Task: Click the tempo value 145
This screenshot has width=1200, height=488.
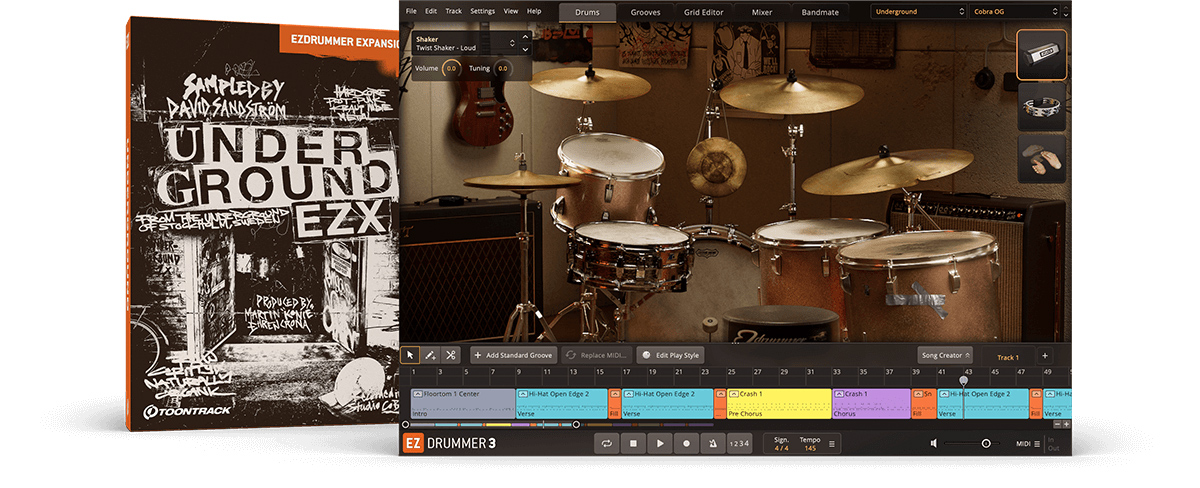Action: tap(809, 448)
